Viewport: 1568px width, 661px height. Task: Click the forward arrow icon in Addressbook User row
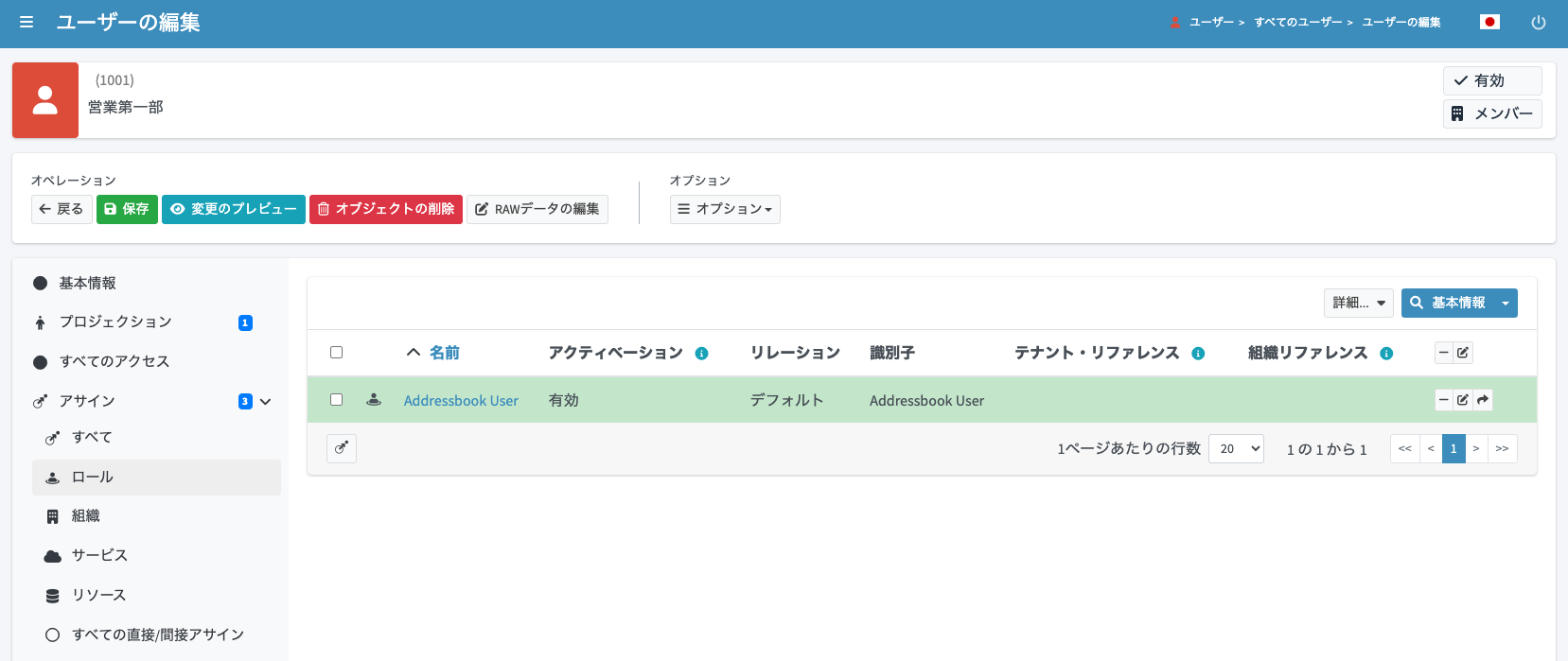[1483, 400]
